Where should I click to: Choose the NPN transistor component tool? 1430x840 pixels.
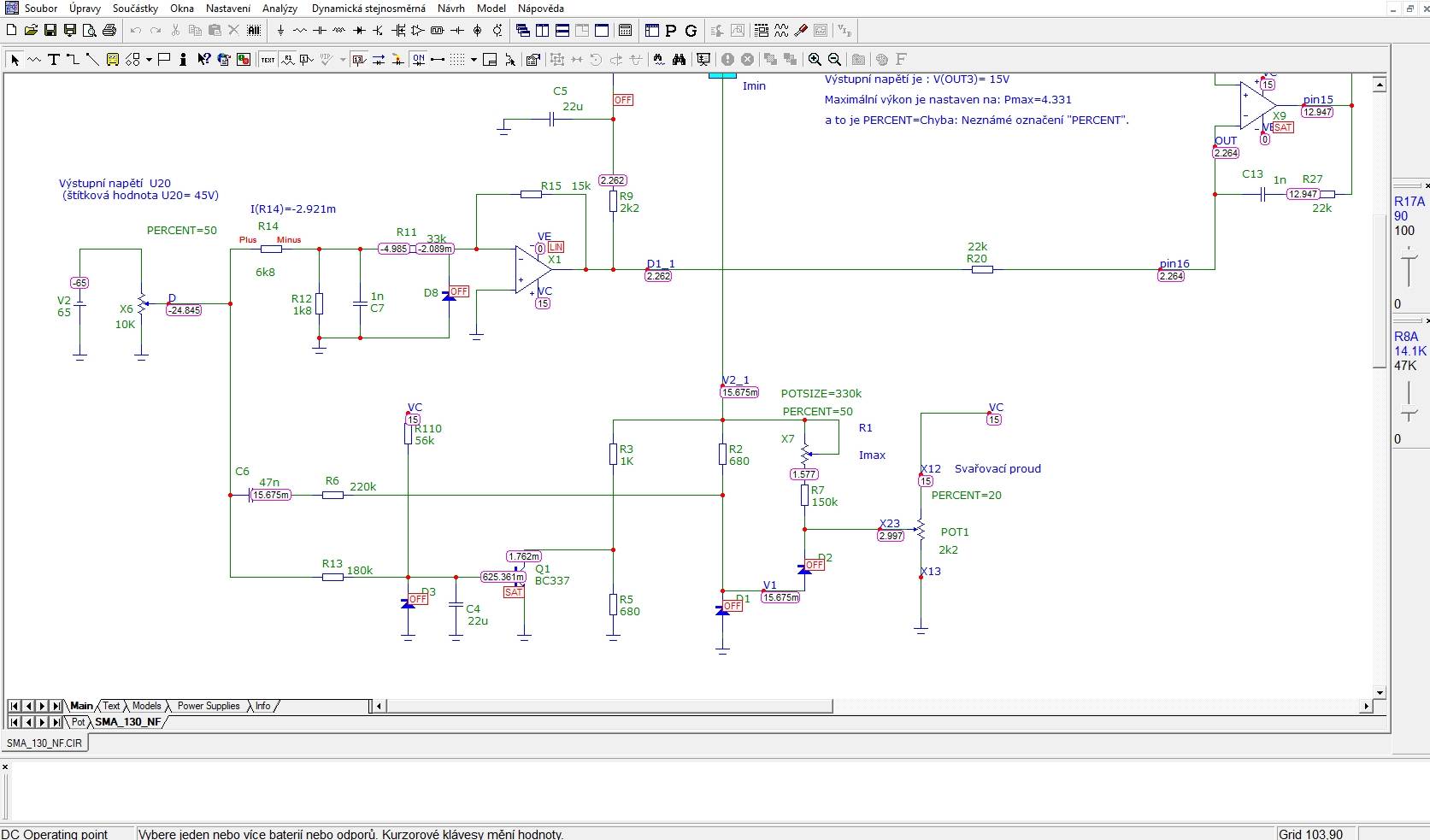coord(379,31)
